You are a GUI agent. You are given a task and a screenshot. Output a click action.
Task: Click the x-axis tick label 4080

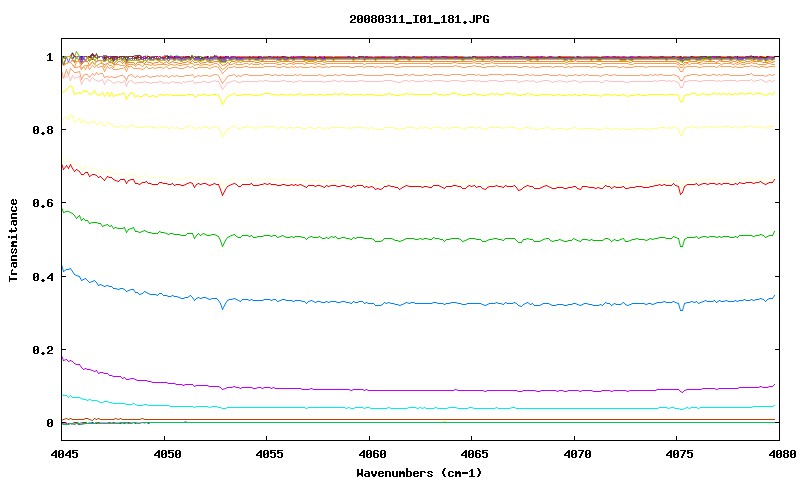[x=780, y=453]
